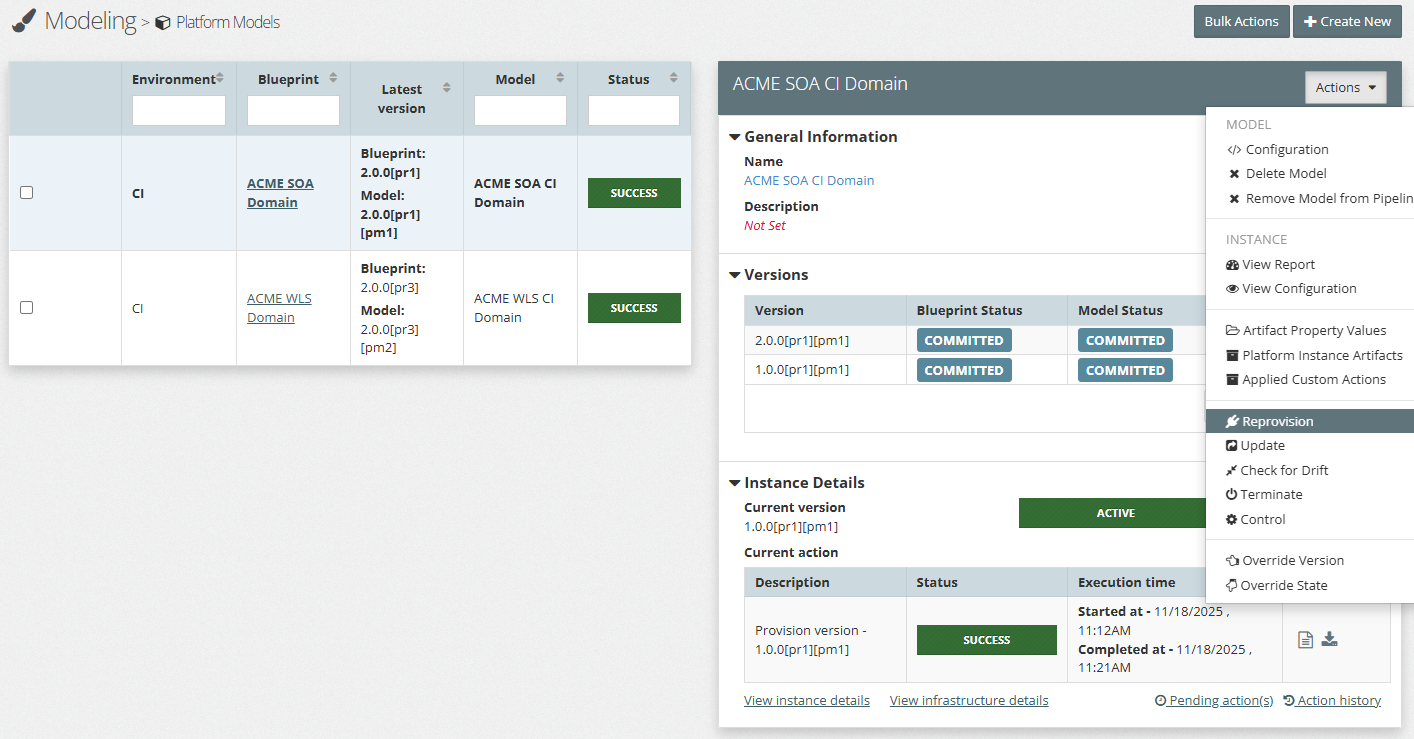Open the Bulk Actions button
The image size is (1414, 739).
(x=1240, y=22)
